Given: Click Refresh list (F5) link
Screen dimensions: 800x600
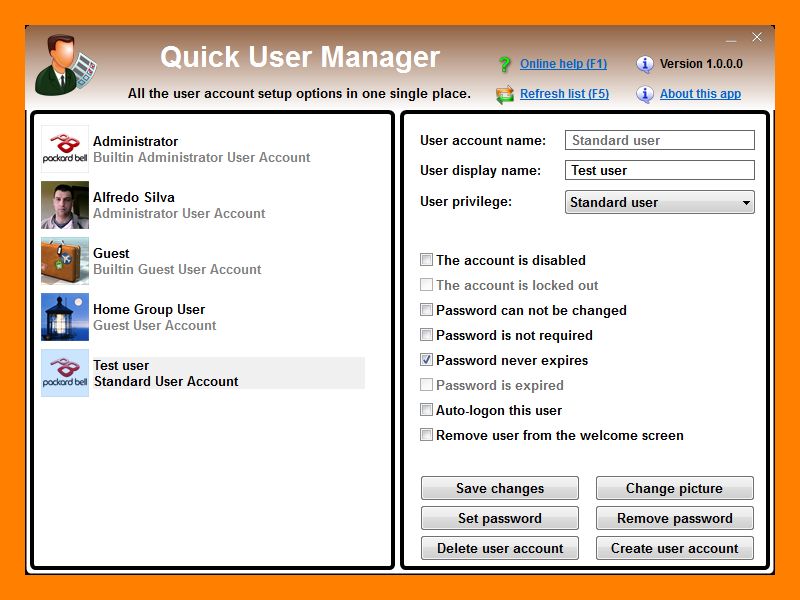Looking at the screenshot, I should (564, 94).
